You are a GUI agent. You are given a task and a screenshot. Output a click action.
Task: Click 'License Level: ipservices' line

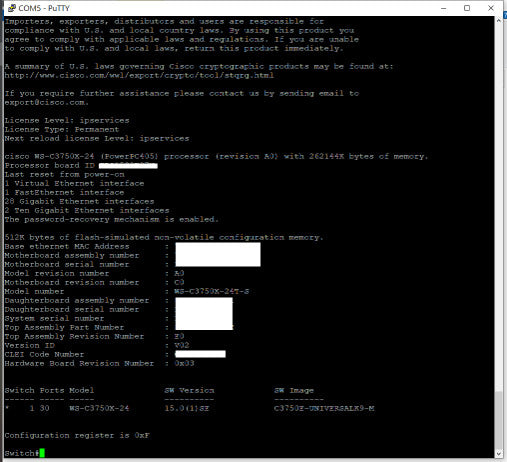coord(67,120)
